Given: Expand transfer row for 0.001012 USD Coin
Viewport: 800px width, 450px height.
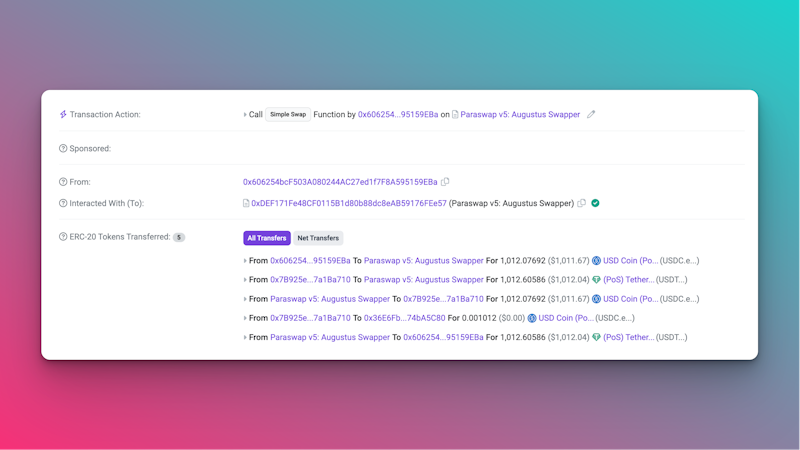Looking at the screenshot, I should click(x=245, y=318).
